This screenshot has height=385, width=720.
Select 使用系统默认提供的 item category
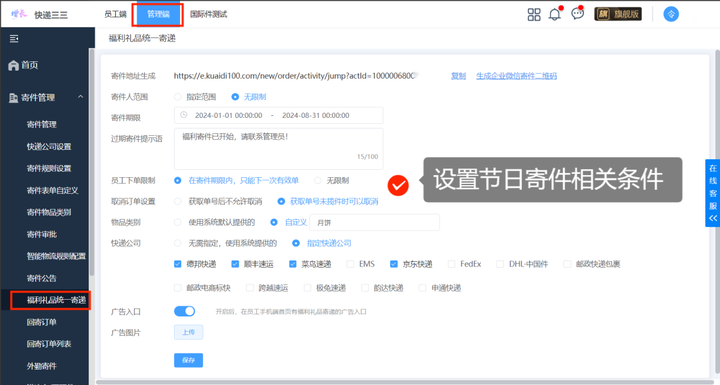click(x=178, y=222)
